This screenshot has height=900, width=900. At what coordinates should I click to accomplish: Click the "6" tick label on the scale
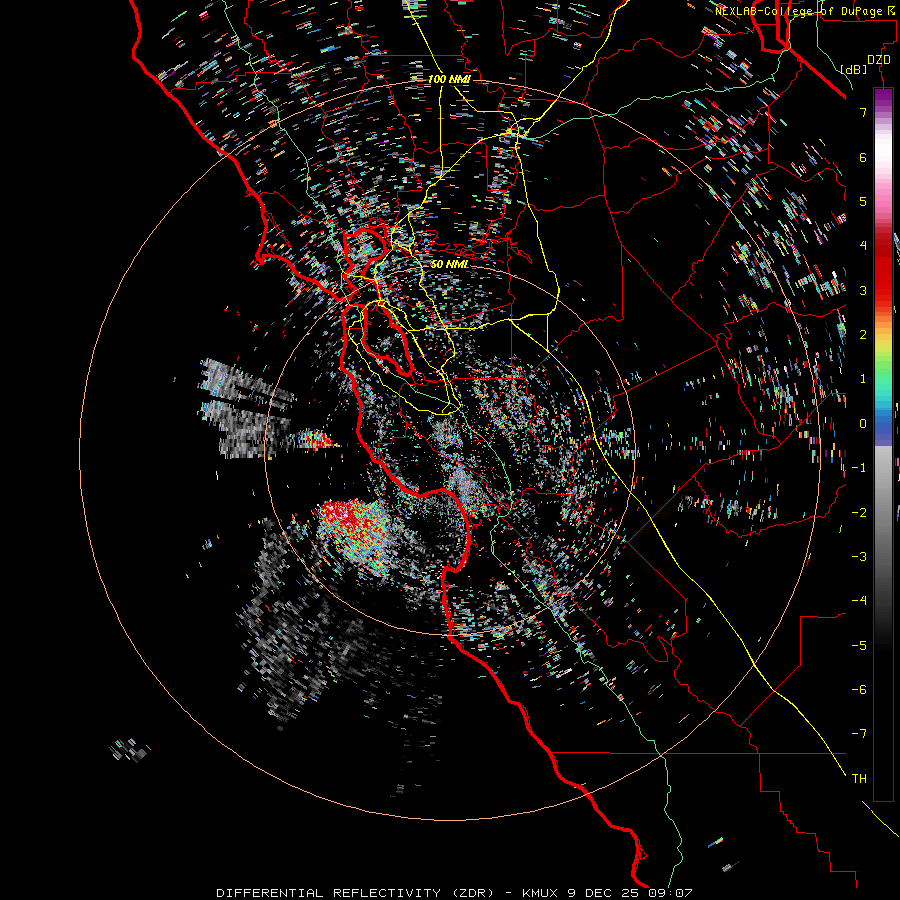(x=863, y=157)
